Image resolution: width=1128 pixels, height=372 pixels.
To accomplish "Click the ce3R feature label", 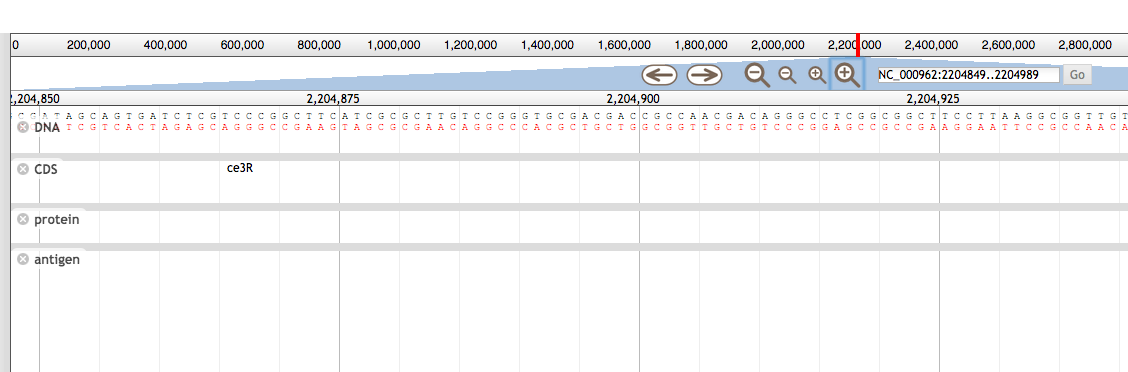I will point(240,168).
